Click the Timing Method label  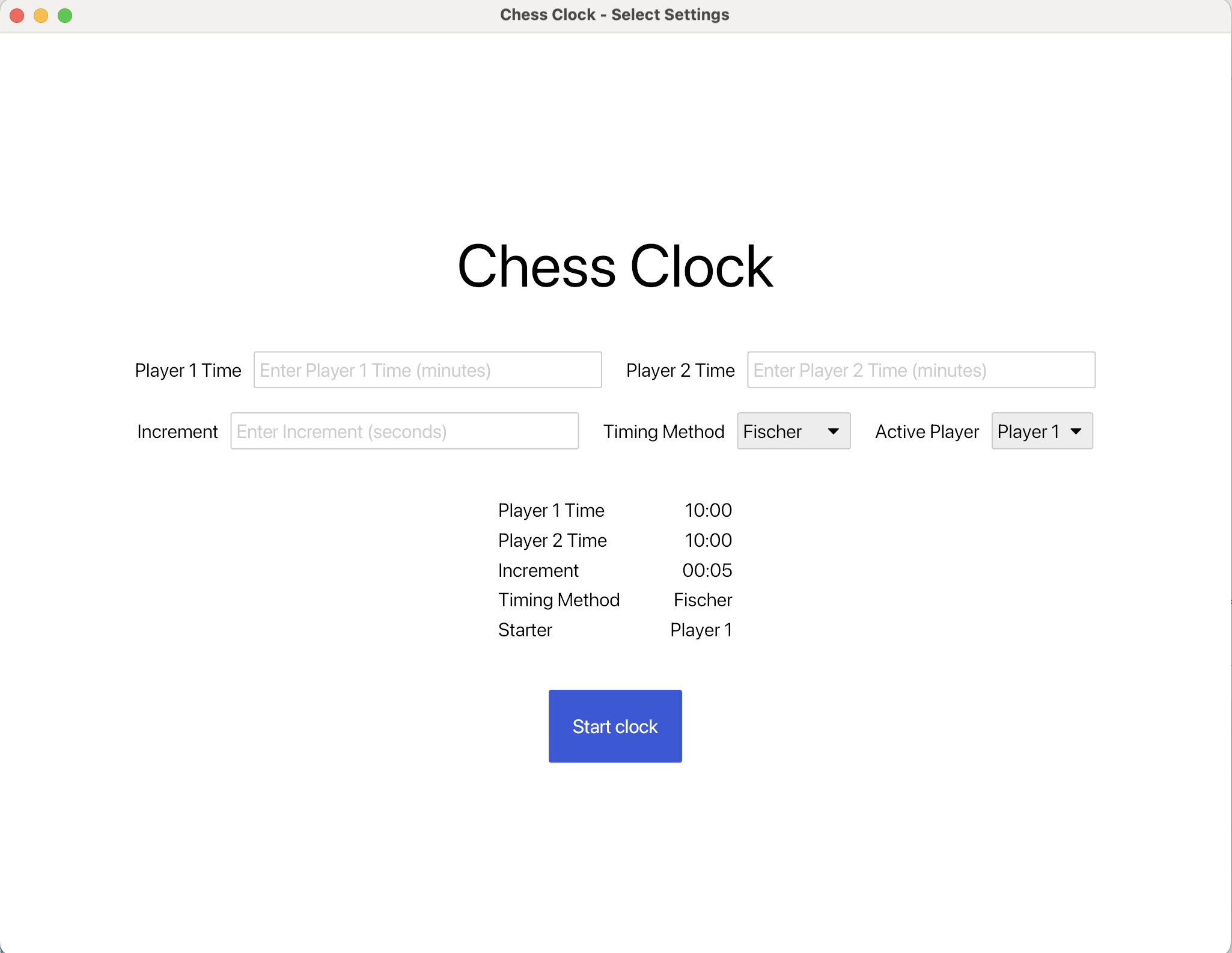click(663, 432)
